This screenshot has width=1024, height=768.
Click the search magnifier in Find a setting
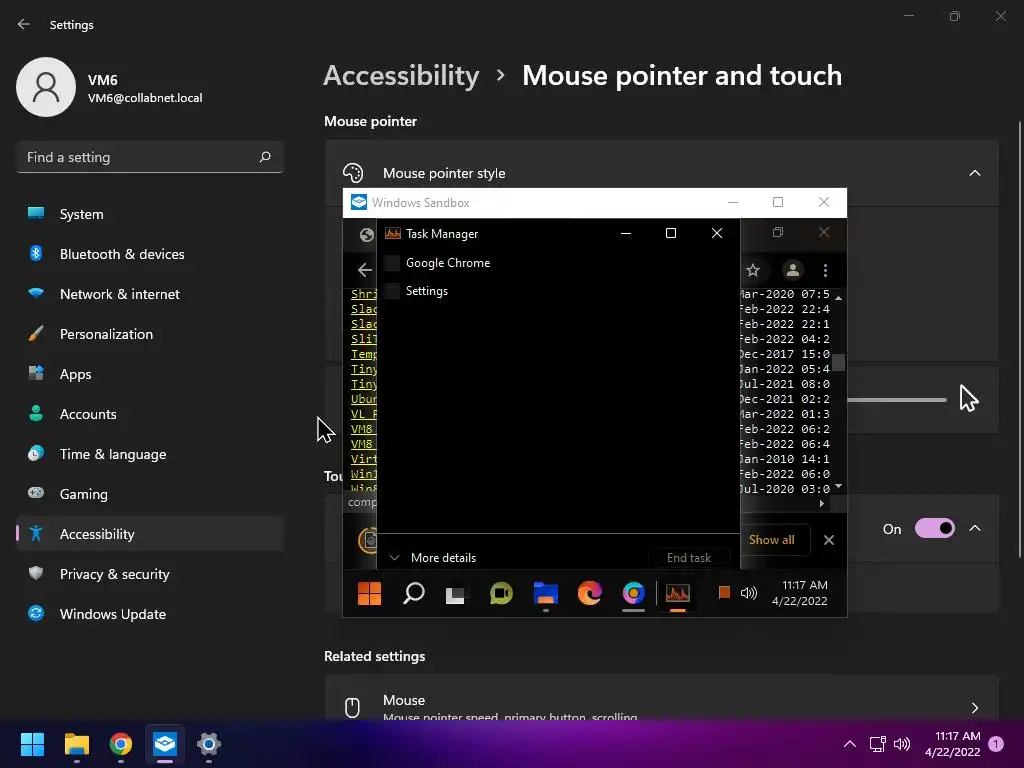[x=264, y=157]
